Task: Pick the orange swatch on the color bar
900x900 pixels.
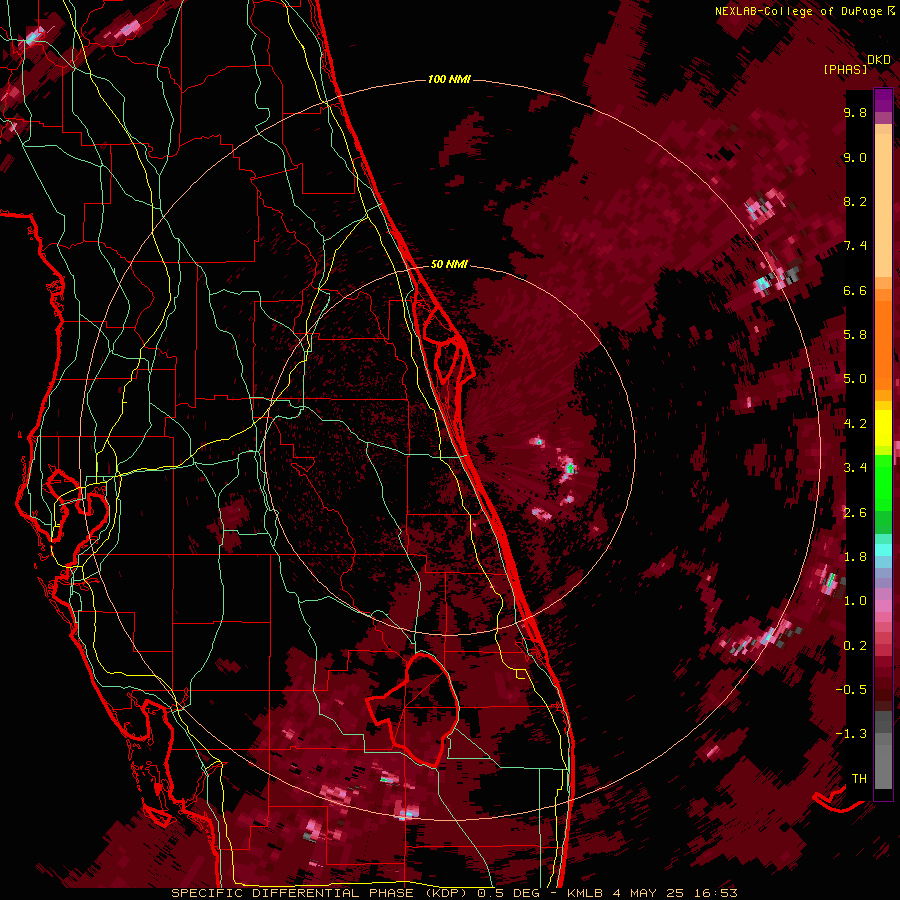Action: [883, 344]
